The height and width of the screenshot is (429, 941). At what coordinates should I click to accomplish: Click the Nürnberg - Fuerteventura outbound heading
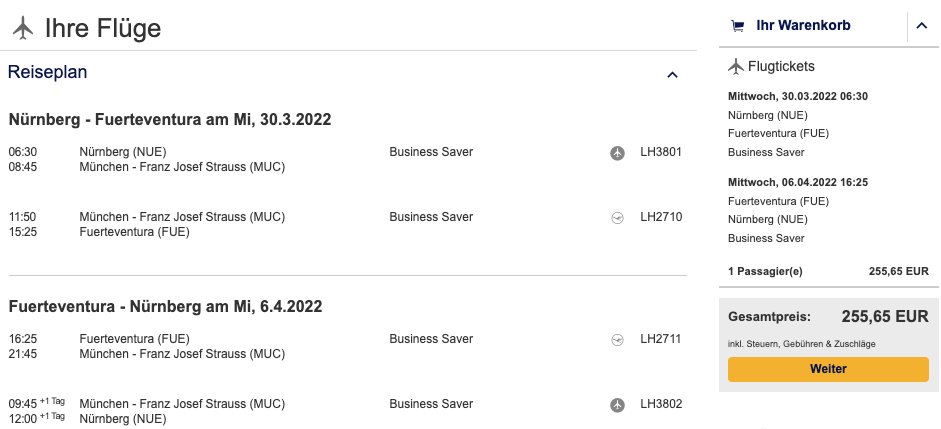[x=170, y=120]
